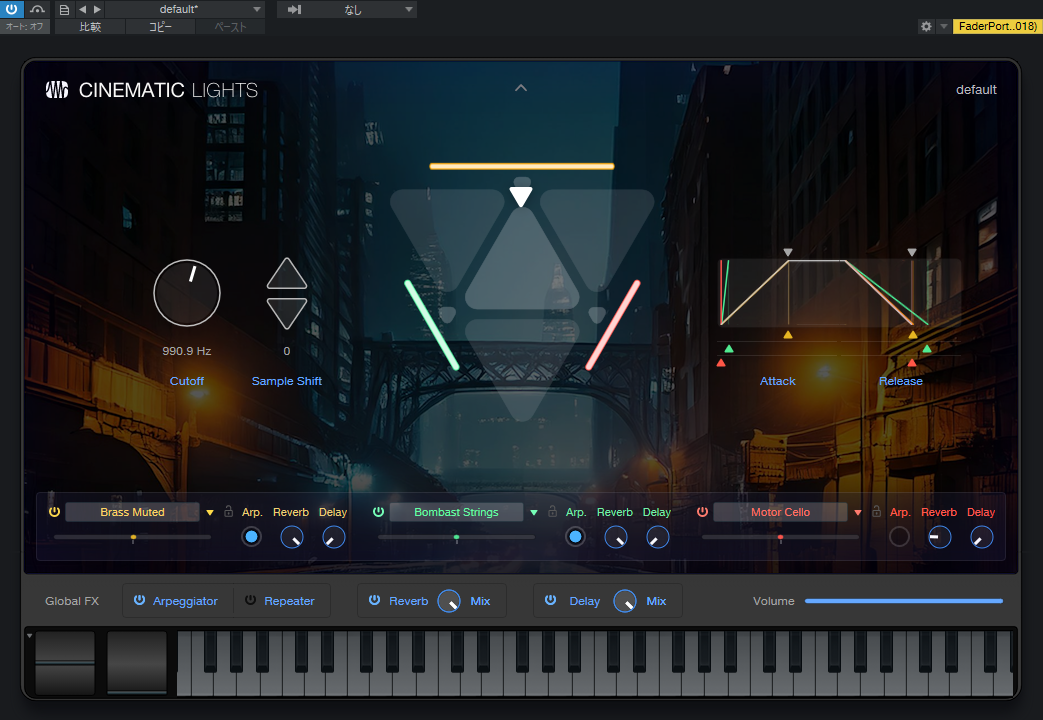This screenshot has width=1043, height=720.
Task: Click the global Volume slider
Action: click(903, 601)
